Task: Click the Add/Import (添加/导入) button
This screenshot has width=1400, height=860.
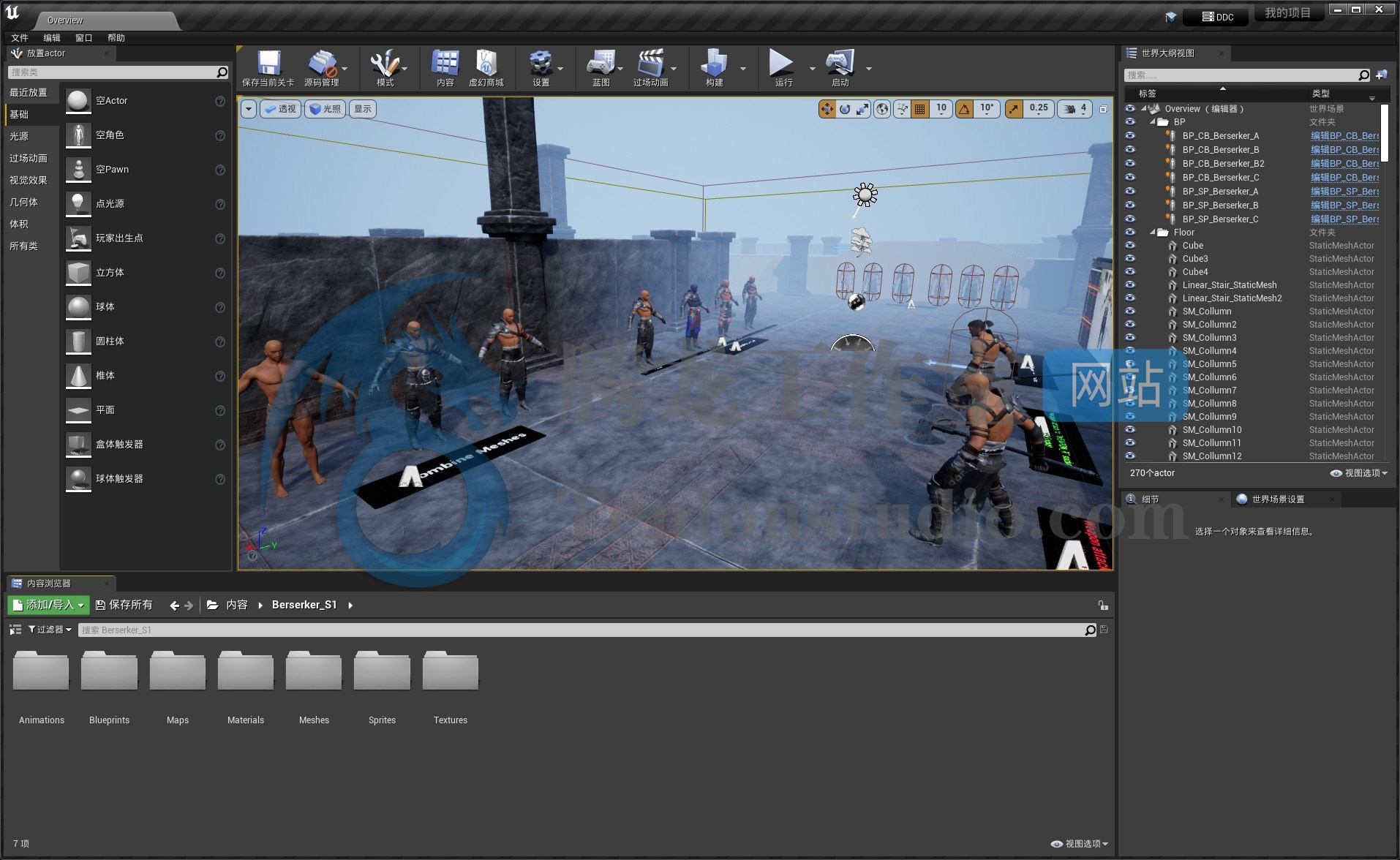Action: click(x=48, y=605)
